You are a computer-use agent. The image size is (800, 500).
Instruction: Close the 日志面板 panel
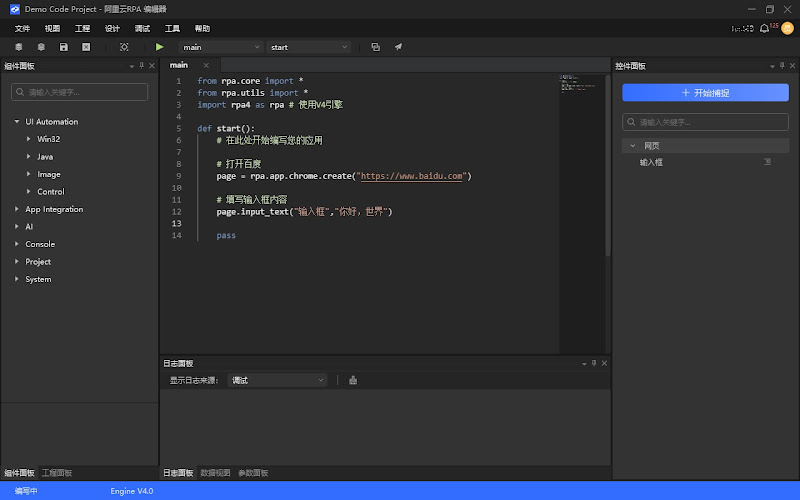[x=604, y=363]
